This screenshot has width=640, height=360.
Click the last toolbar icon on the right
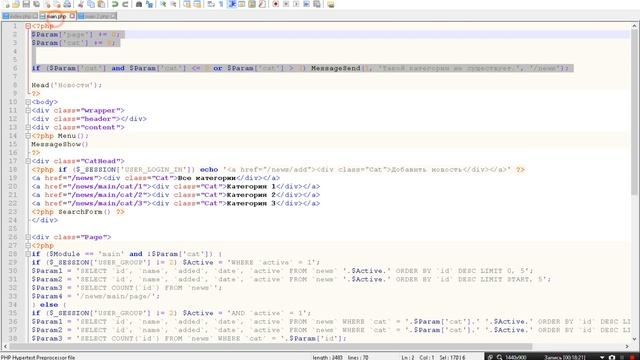pyautogui.click(x=331, y=4)
